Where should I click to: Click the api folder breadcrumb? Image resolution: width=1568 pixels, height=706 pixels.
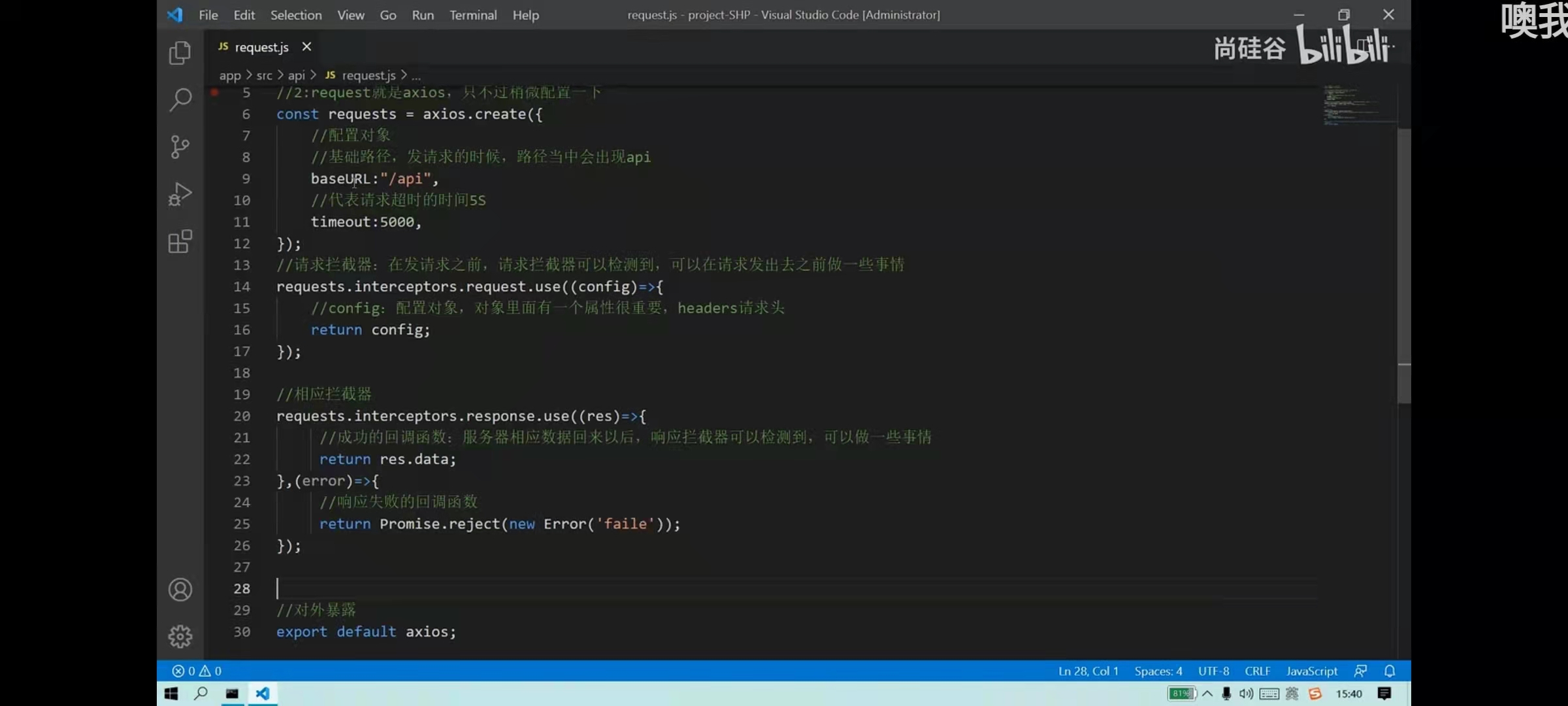point(296,76)
